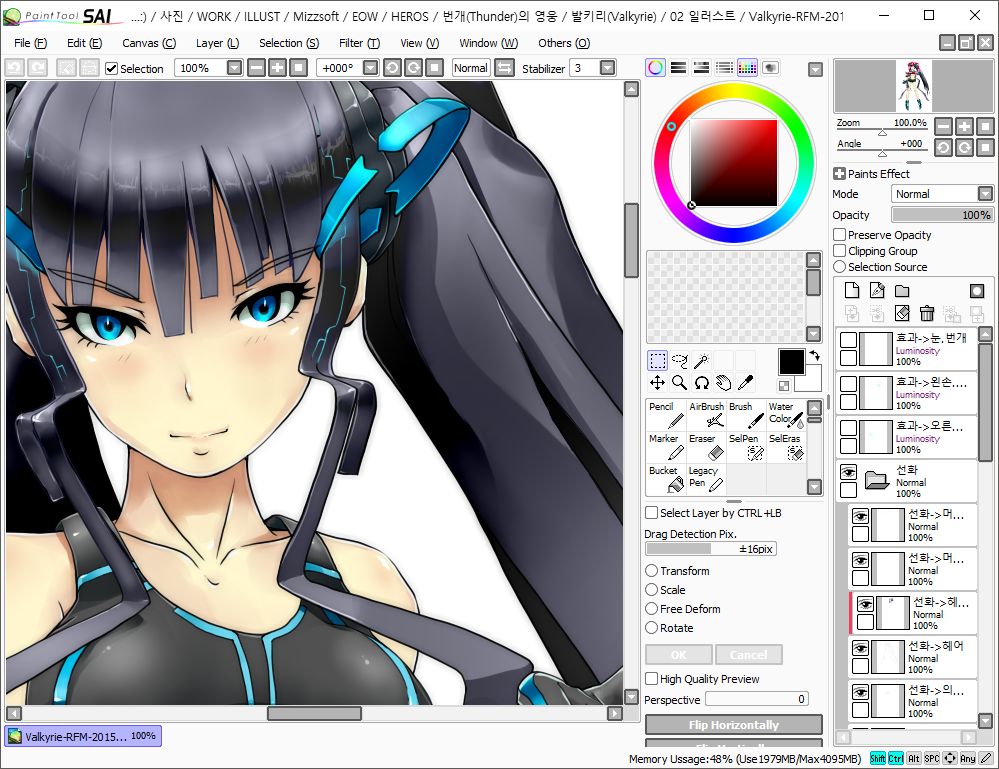Open the Filter menu
999x769 pixels.
pos(359,43)
